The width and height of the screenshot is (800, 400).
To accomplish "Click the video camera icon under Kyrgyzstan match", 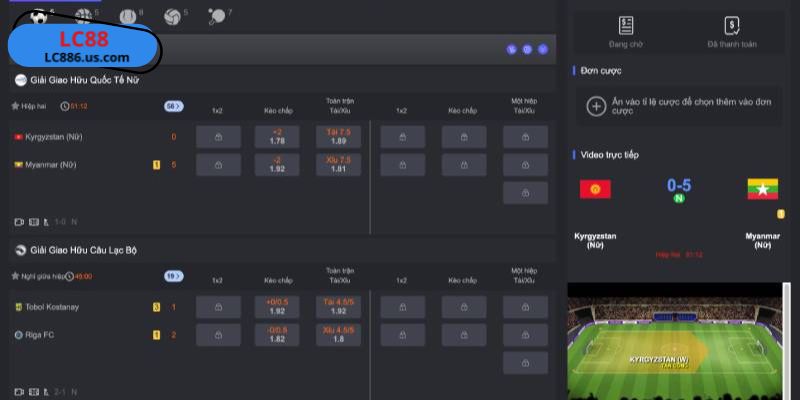I will (x=19, y=222).
